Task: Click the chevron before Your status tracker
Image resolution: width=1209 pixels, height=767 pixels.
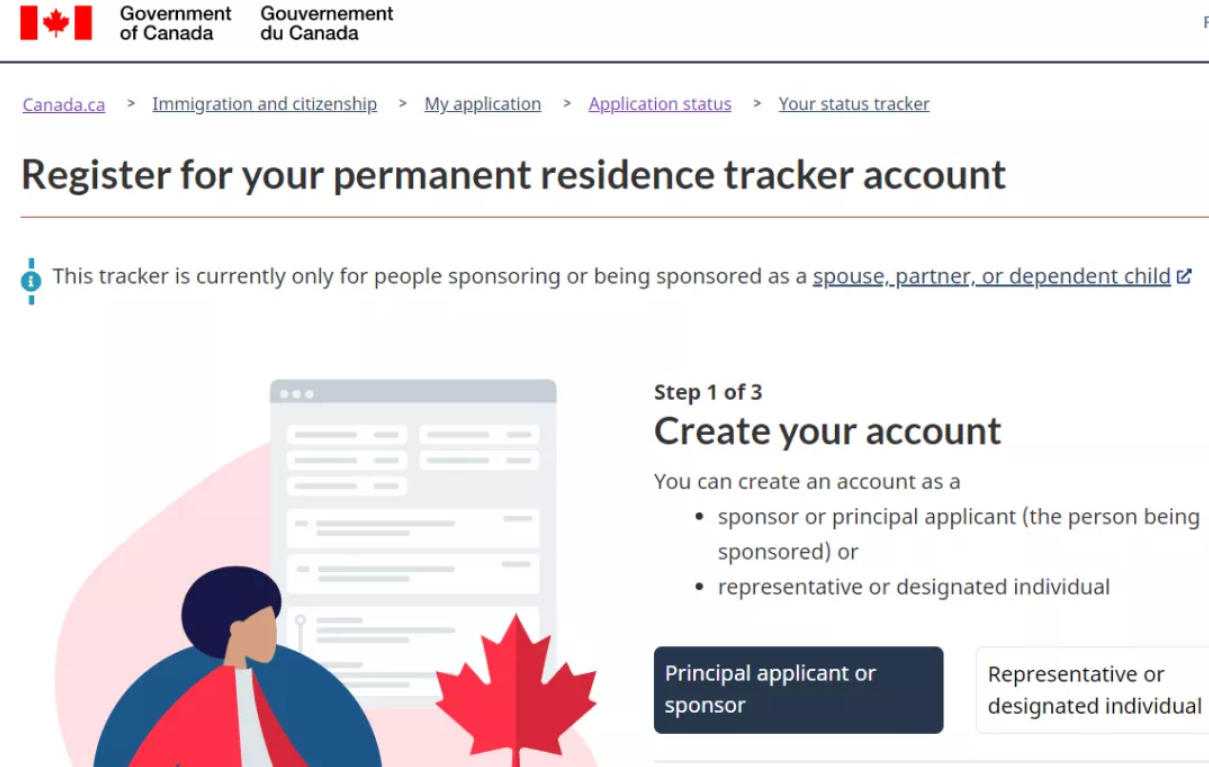Action: tap(757, 103)
